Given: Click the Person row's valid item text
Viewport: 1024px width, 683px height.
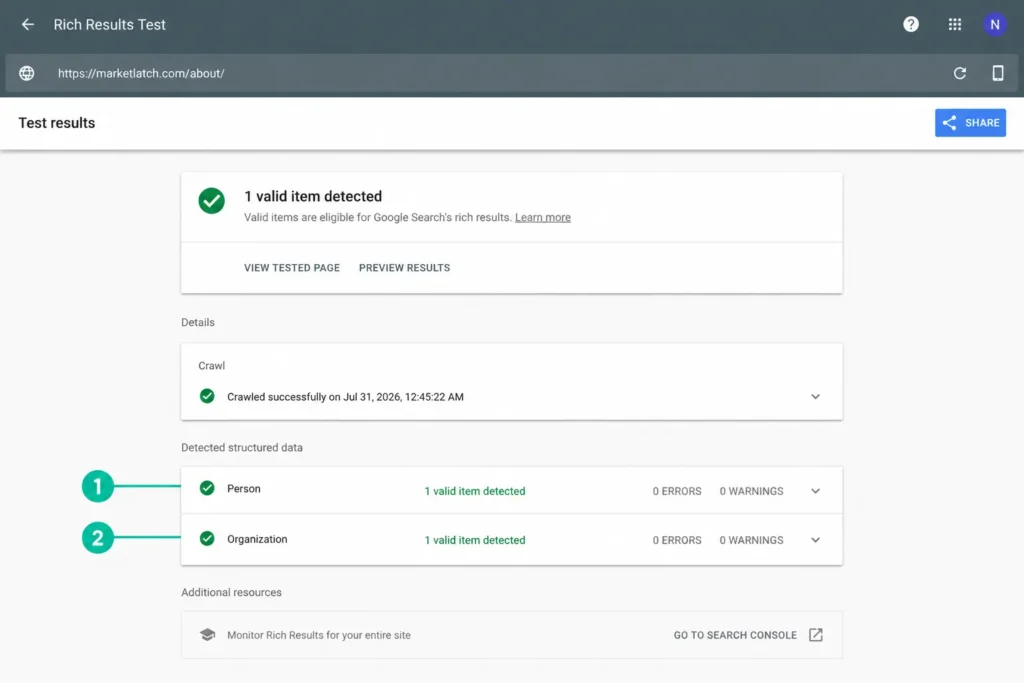Looking at the screenshot, I should coord(475,491).
